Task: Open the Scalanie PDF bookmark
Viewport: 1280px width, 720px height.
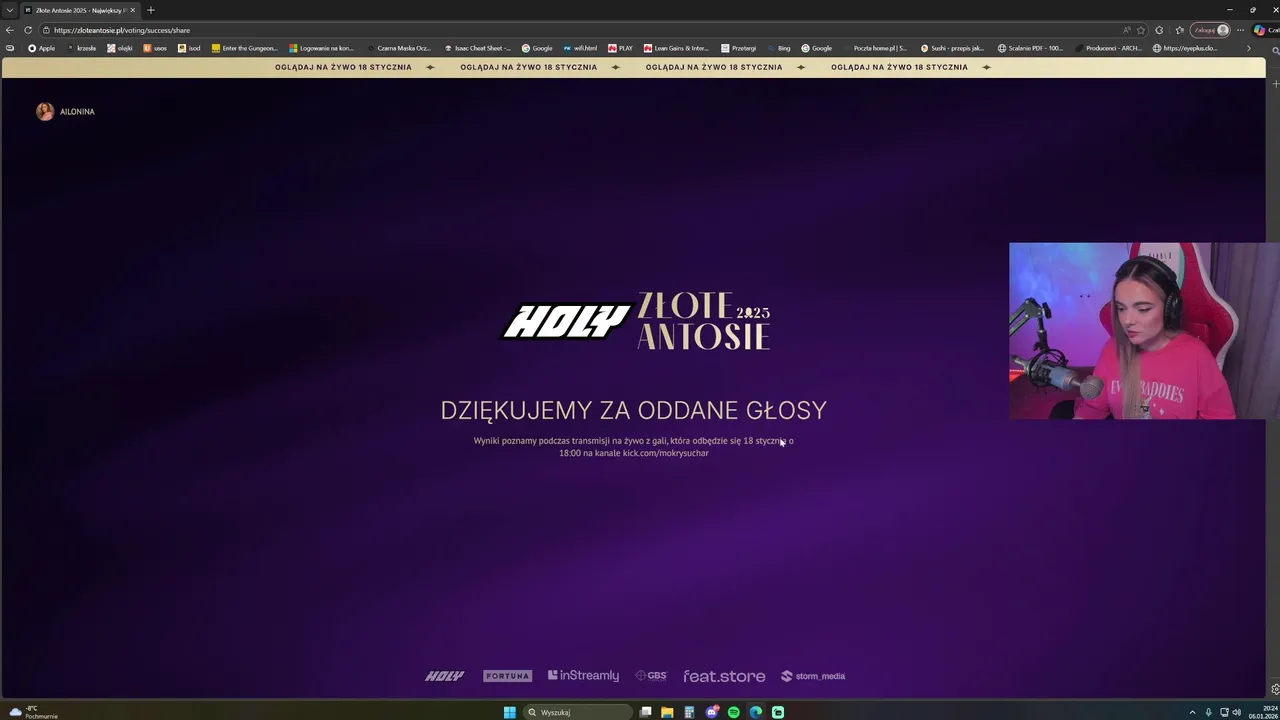Action: click(1030, 48)
